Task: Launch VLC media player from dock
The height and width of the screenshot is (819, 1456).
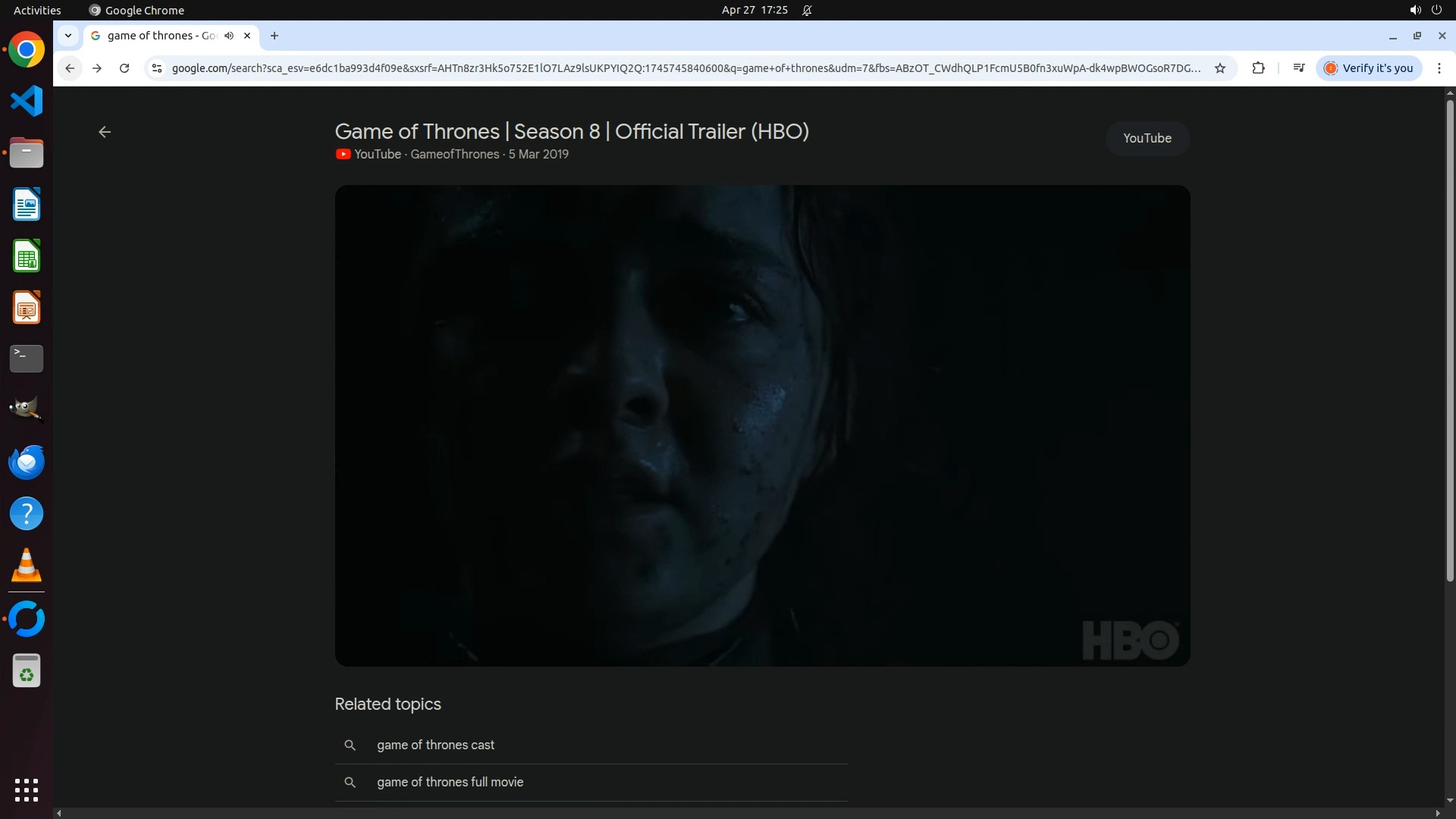Action: click(27, 566)
